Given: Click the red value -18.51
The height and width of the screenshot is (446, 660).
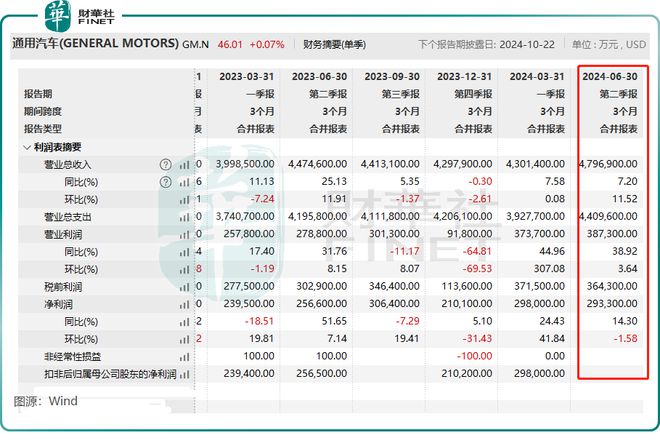Looking at the screenshot, I should coord(259,321).
